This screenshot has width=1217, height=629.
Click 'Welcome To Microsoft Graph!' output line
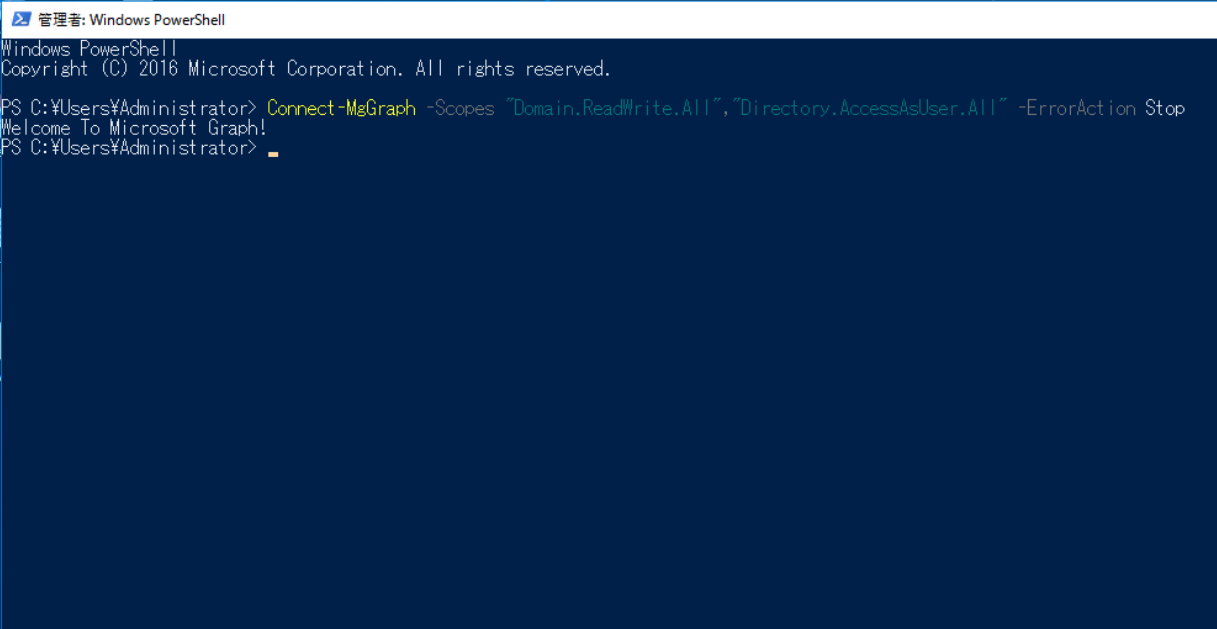134,128
